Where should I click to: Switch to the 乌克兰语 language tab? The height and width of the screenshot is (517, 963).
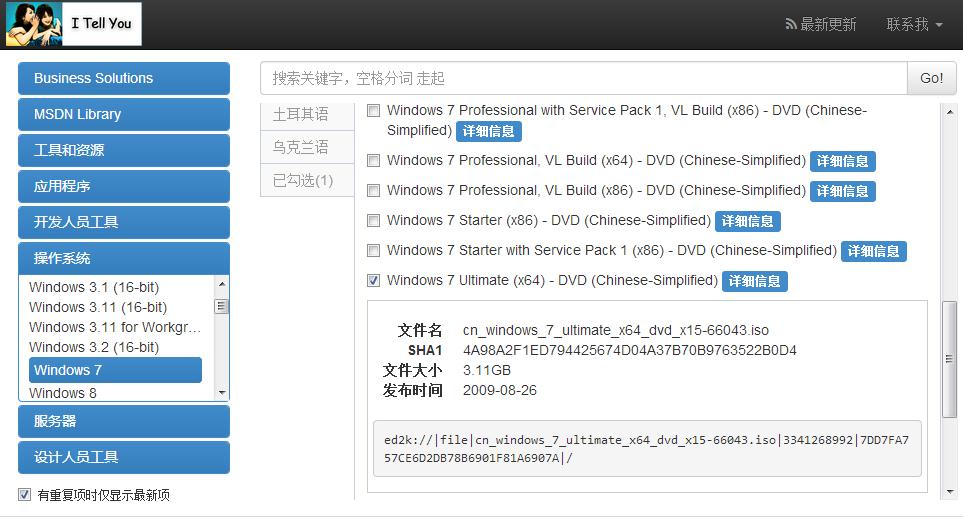[x=307, y=147]
